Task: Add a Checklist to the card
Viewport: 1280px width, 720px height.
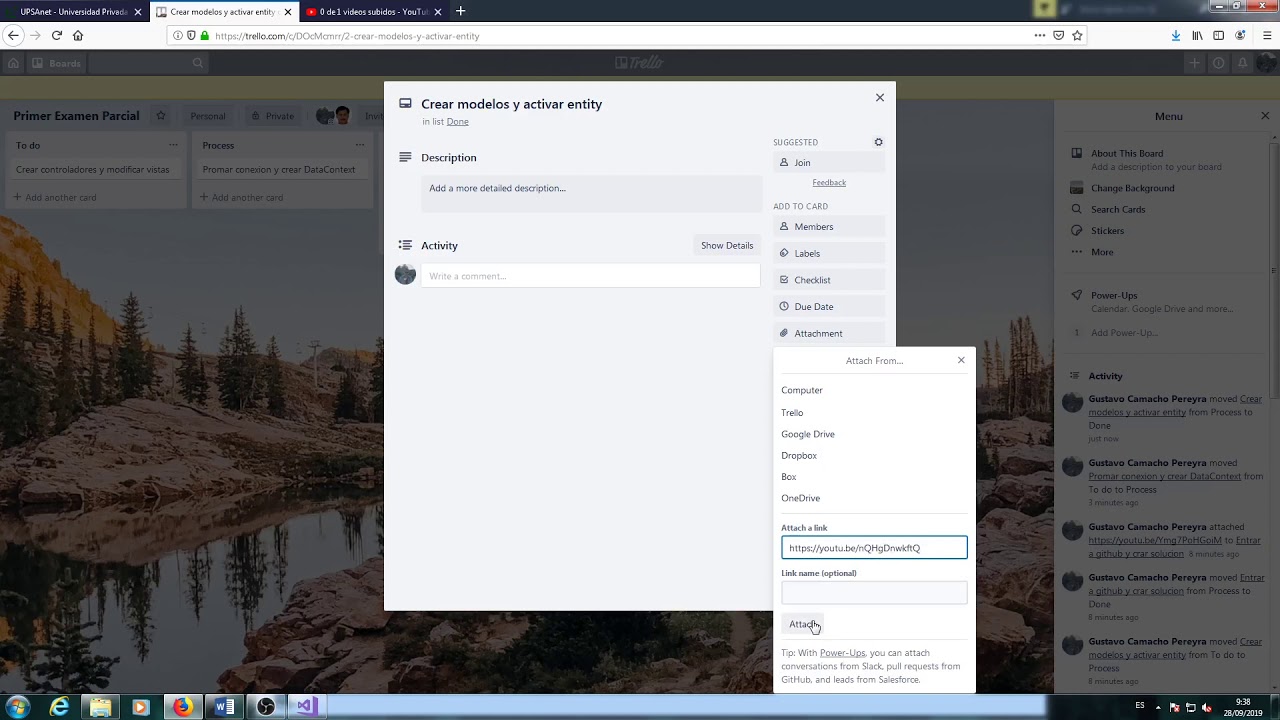Action: (829, 280)
